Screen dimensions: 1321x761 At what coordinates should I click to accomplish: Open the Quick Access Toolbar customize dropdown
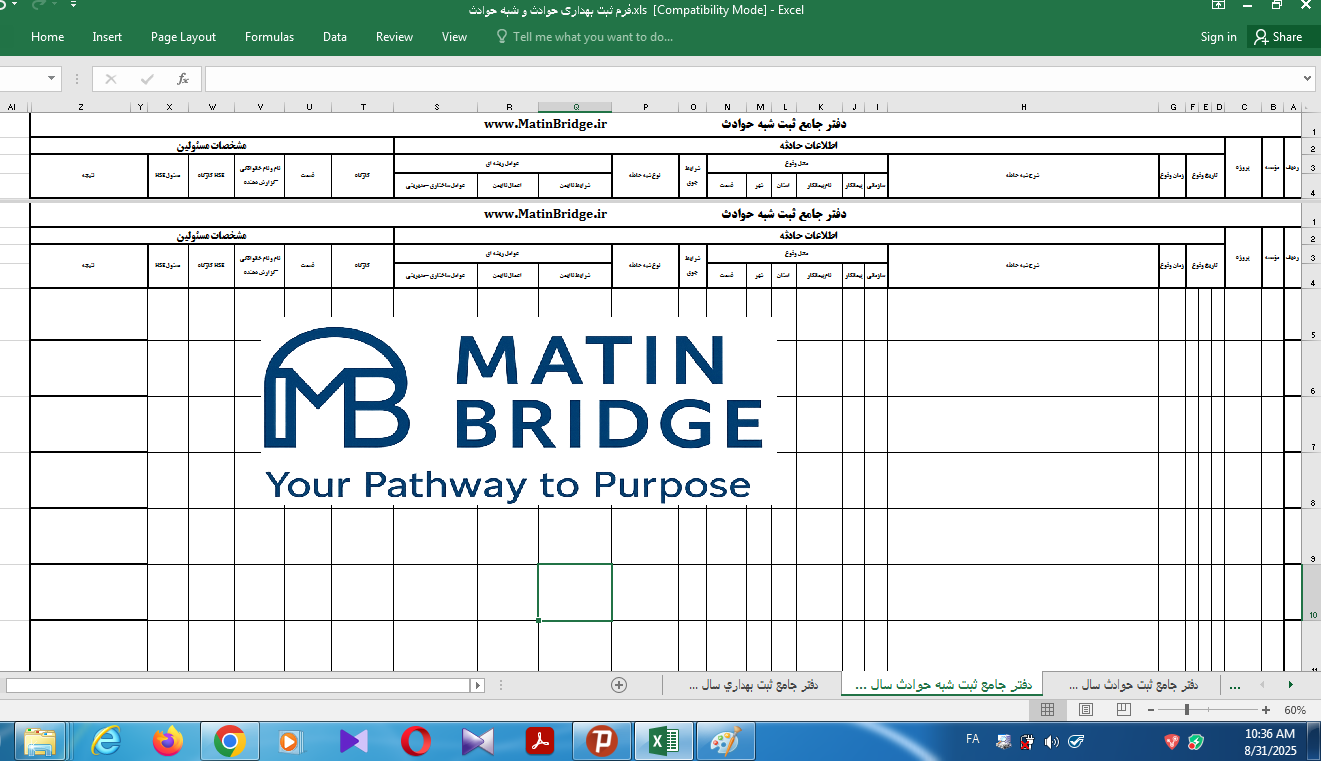coord(74,6)
